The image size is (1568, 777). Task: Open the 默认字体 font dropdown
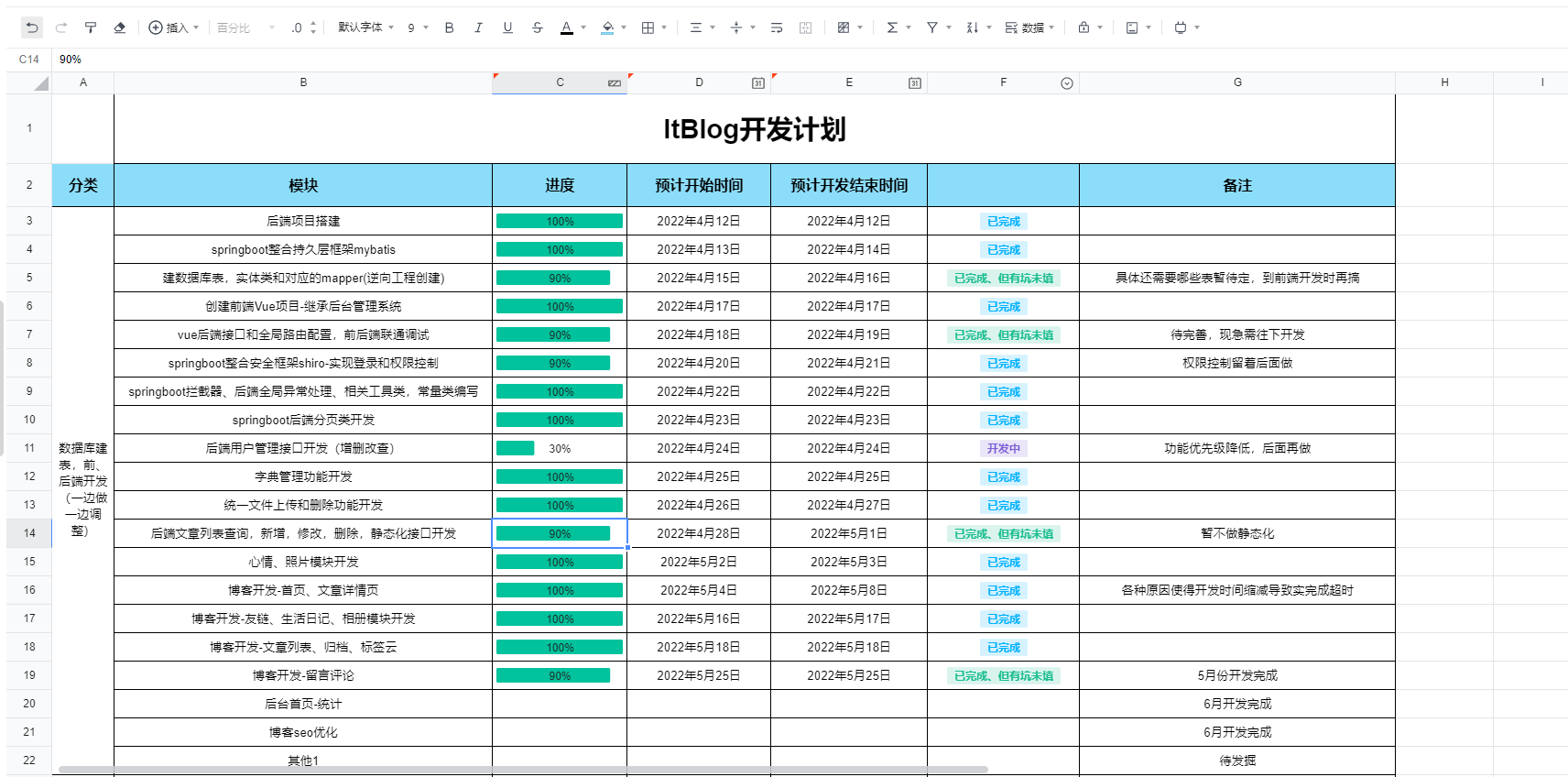click(365, 27)
